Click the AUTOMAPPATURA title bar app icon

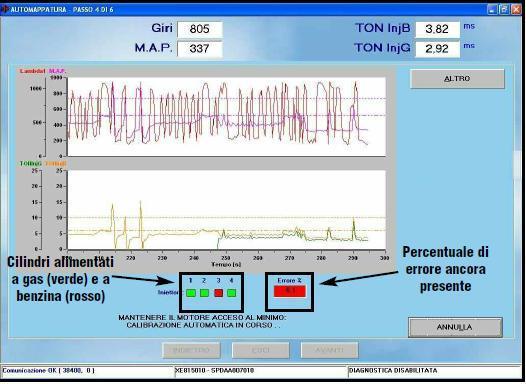click(5, 9)
